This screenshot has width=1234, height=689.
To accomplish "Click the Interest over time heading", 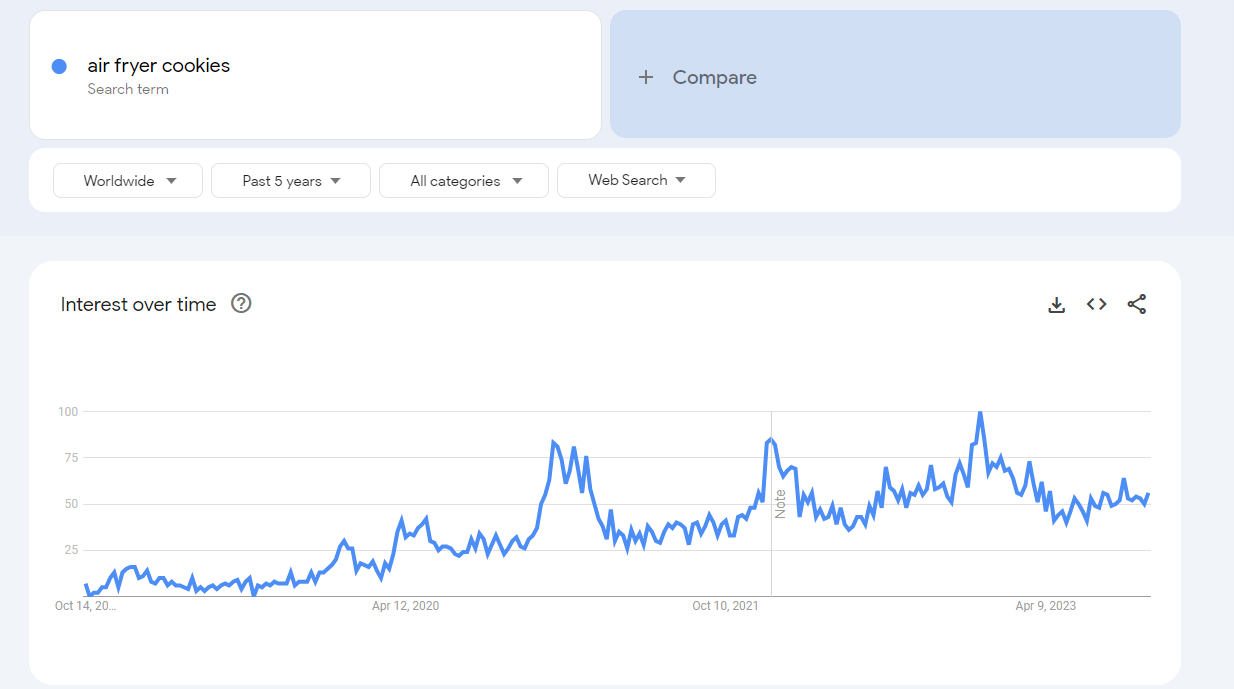I will pyautogui.click(x=138, y=305).
